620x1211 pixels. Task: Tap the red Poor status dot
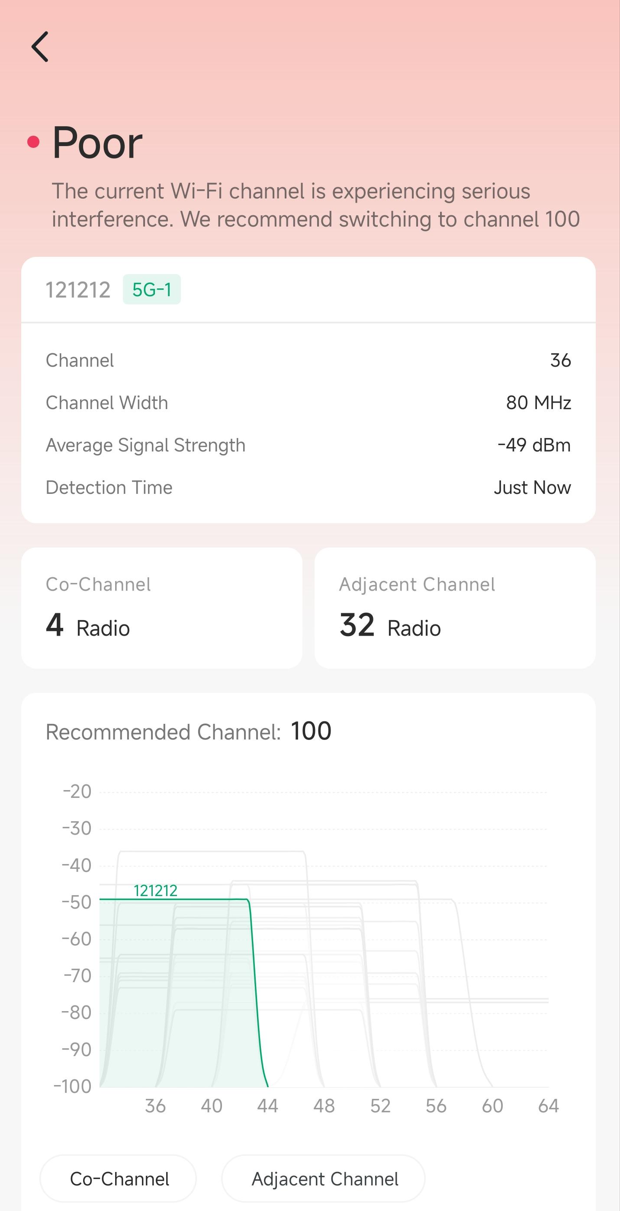[x=33, y=143]
